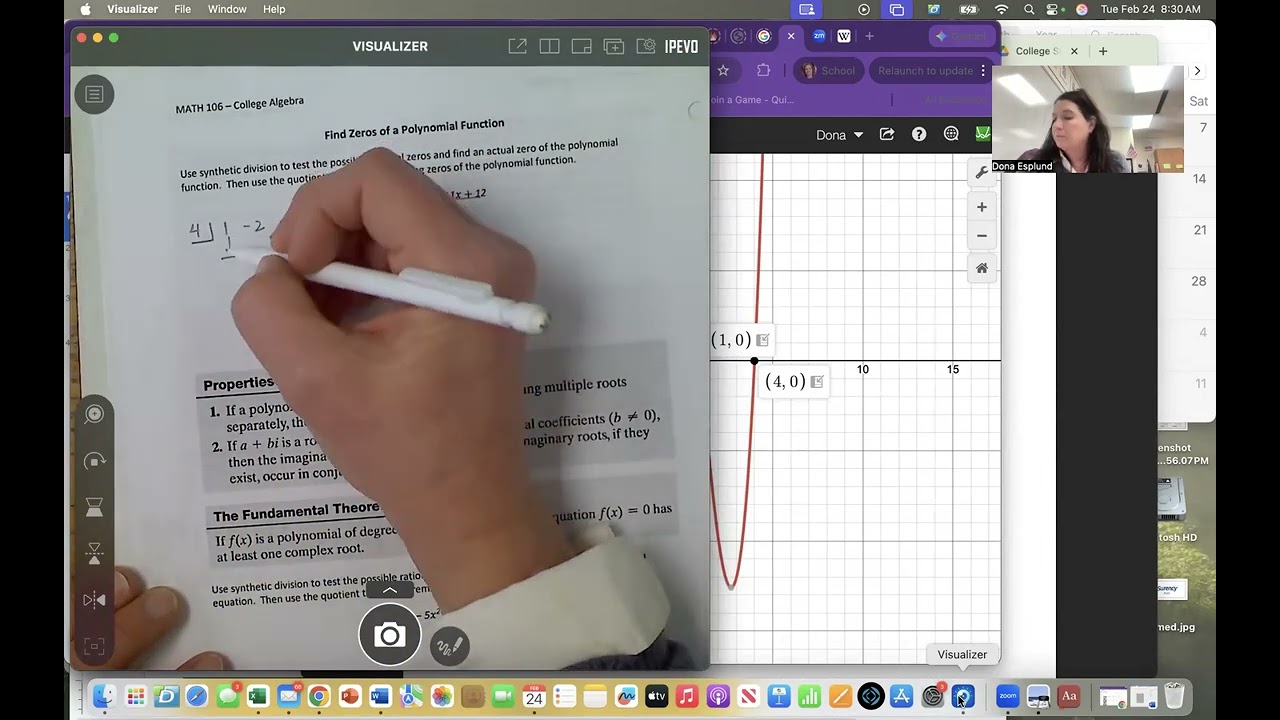Screen dimensions: 1280x720
Task: Toggle split-screen view in Visualizer title bar
Action: pos(549,46)
